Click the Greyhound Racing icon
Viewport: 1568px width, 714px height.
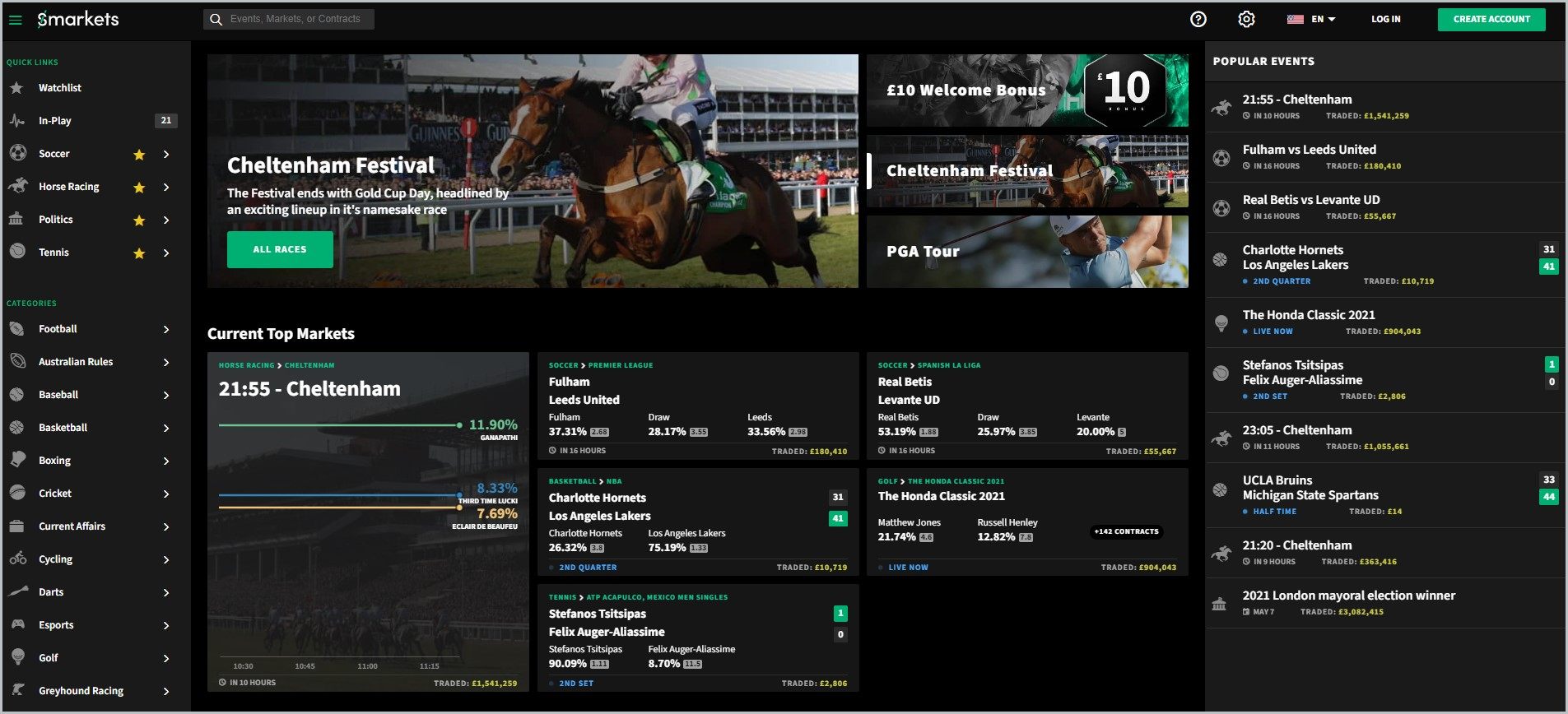pyautogui.click(x=18, y=690)
